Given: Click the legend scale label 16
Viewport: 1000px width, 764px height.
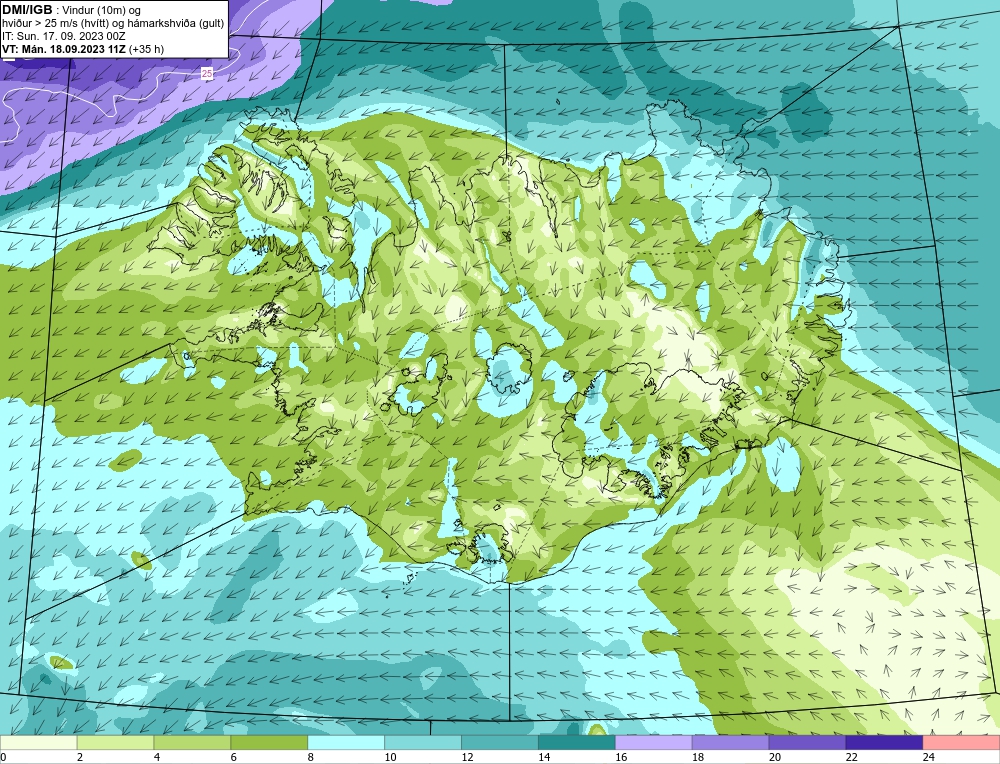Looking at the screenshot, I should pos(621,757).
